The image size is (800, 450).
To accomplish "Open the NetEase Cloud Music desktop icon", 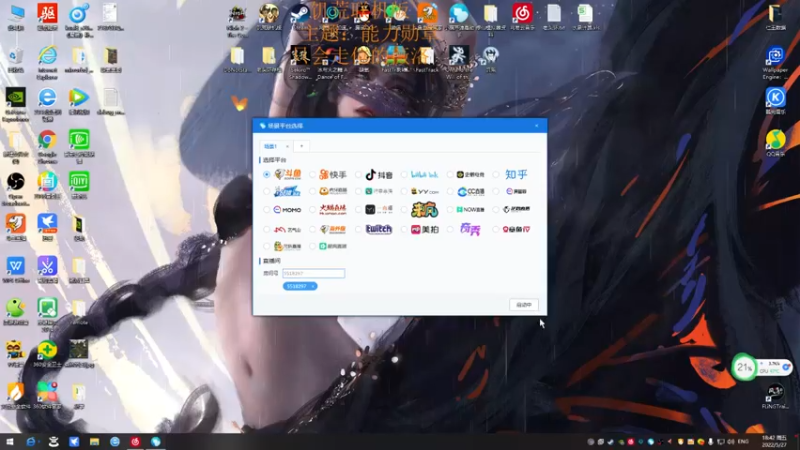I will 522,17.
